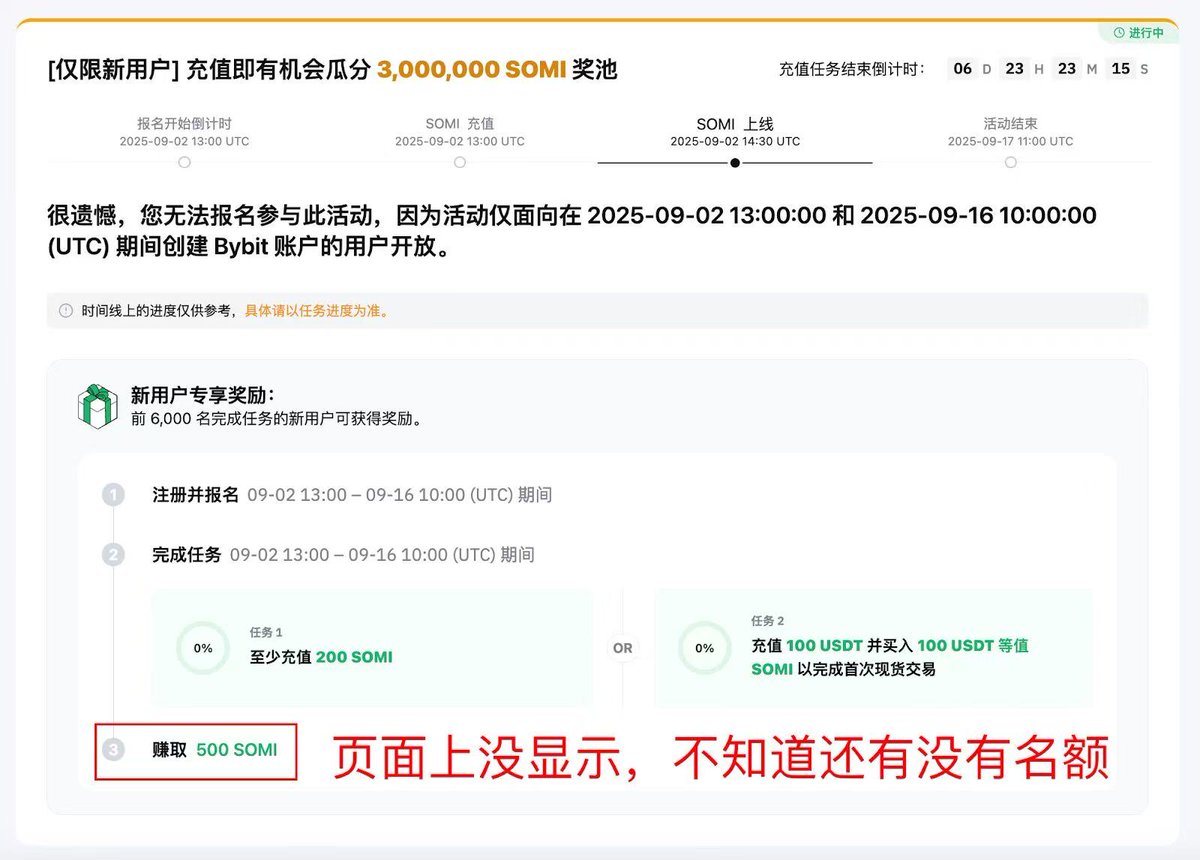Click the 进行中 status badge
The image size is (1200, 860).
click(1138, 33)
